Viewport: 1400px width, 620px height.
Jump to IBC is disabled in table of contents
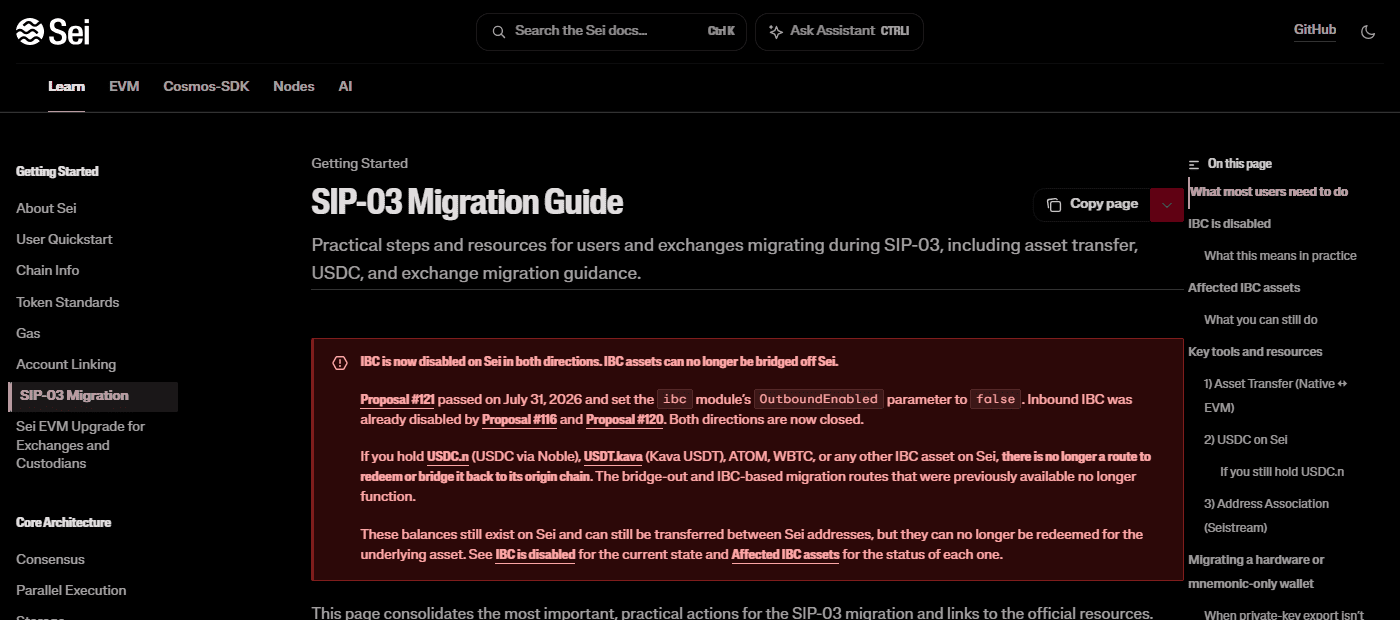pyautogui.click(x=1229, y=224)
